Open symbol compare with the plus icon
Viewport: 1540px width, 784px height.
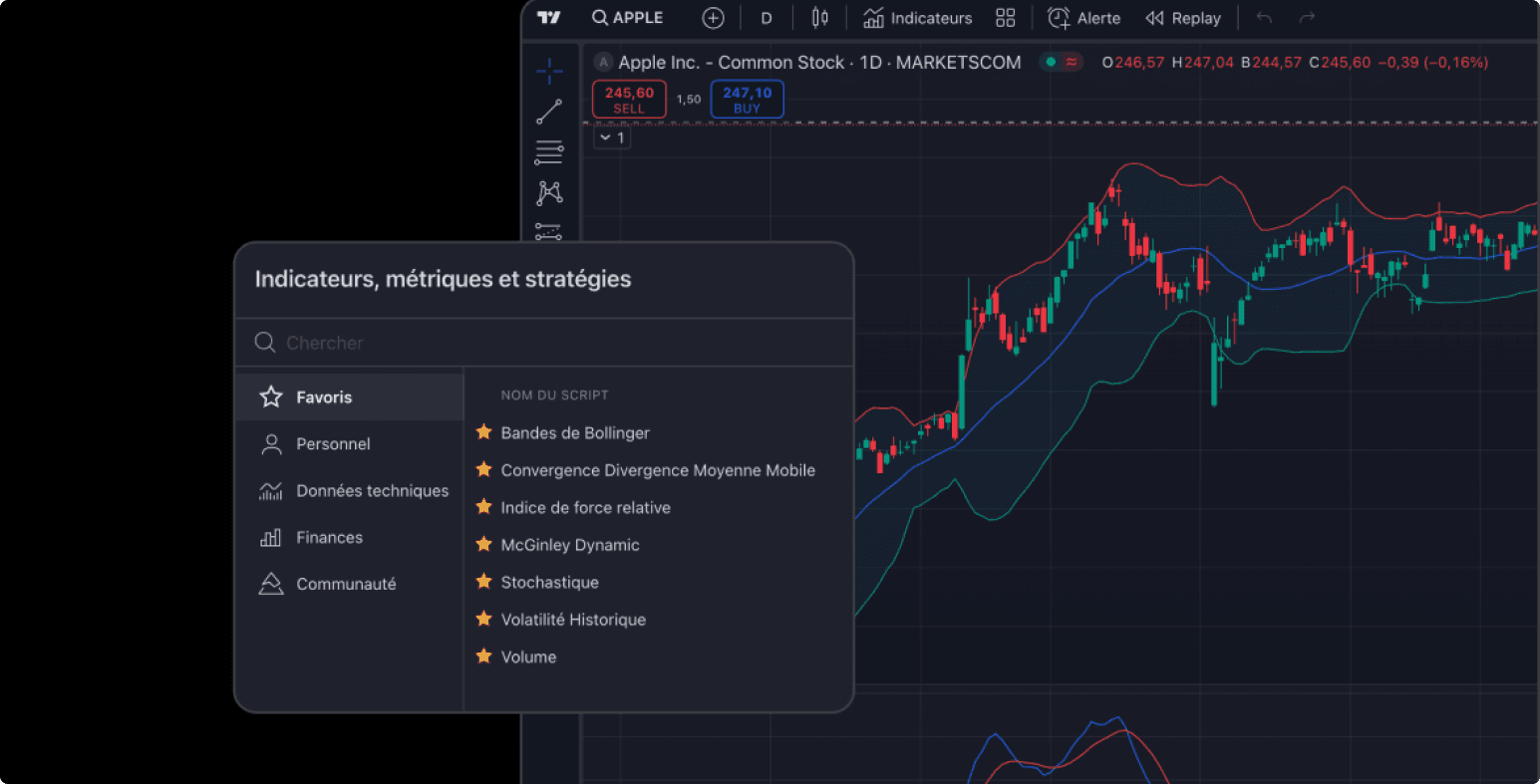(x=713, y=17)
